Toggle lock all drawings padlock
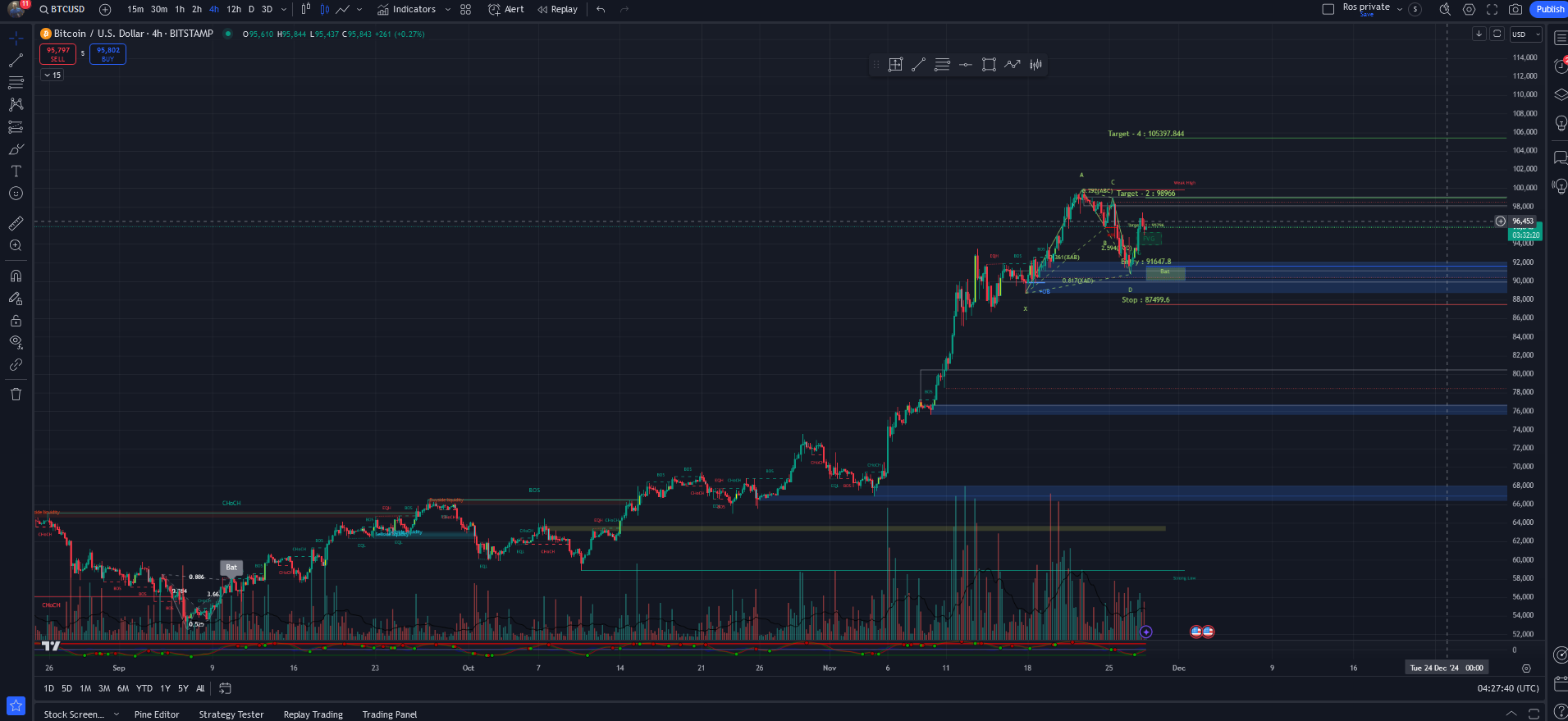The height and width of the screenshot is (721, 1568). tap(16, 321)
